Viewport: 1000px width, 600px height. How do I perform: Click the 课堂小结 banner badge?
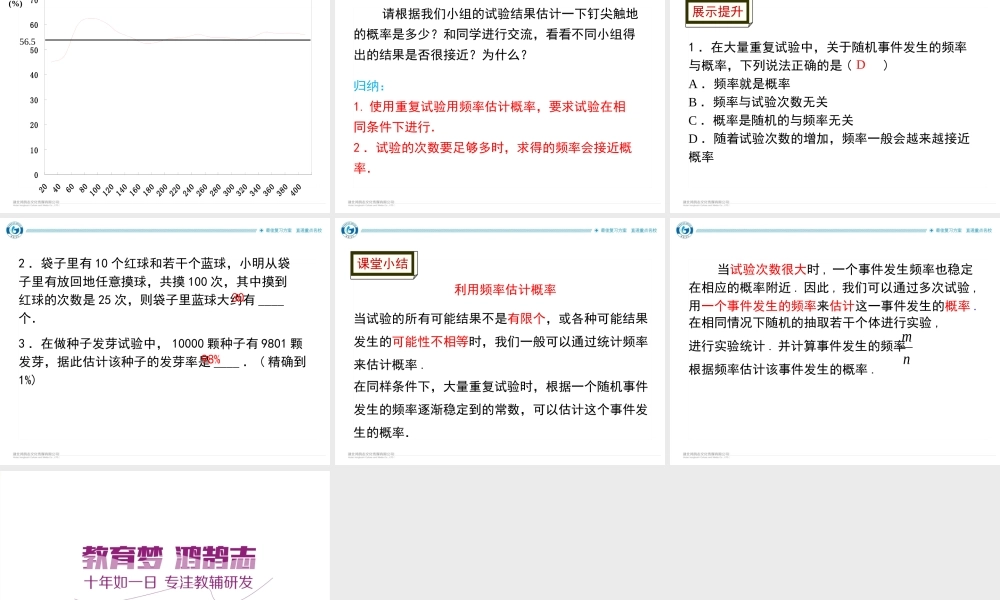[381, 264]
